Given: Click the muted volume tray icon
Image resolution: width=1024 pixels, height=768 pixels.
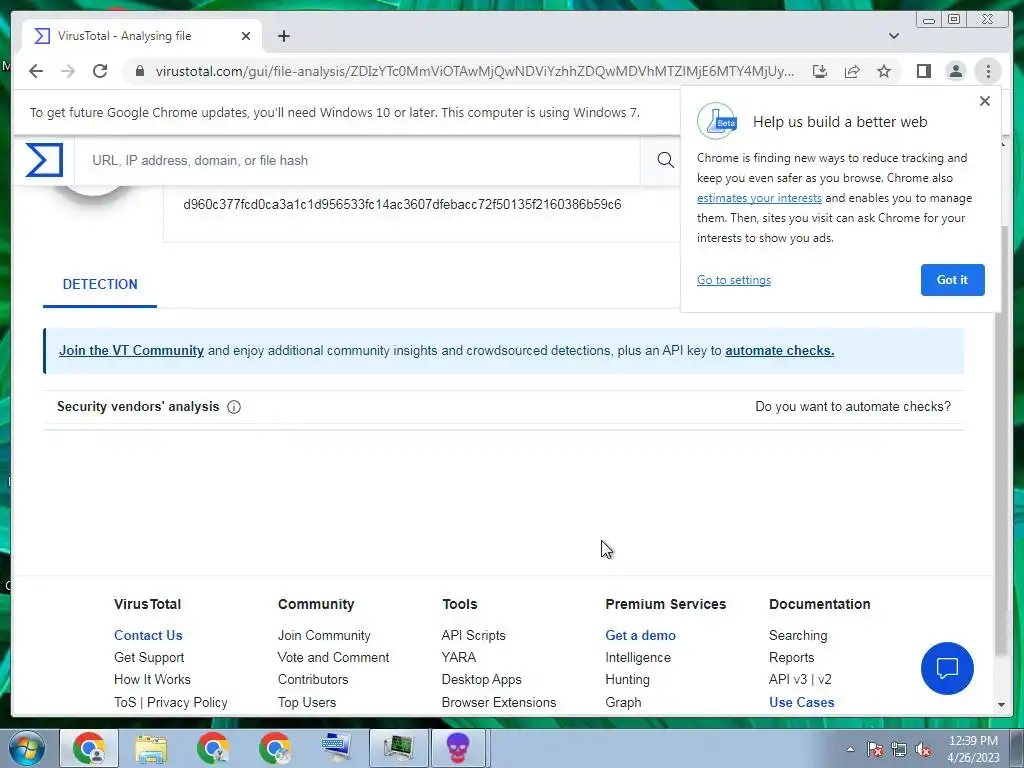Looking at the screenshot, I should [x=923, y=750].
